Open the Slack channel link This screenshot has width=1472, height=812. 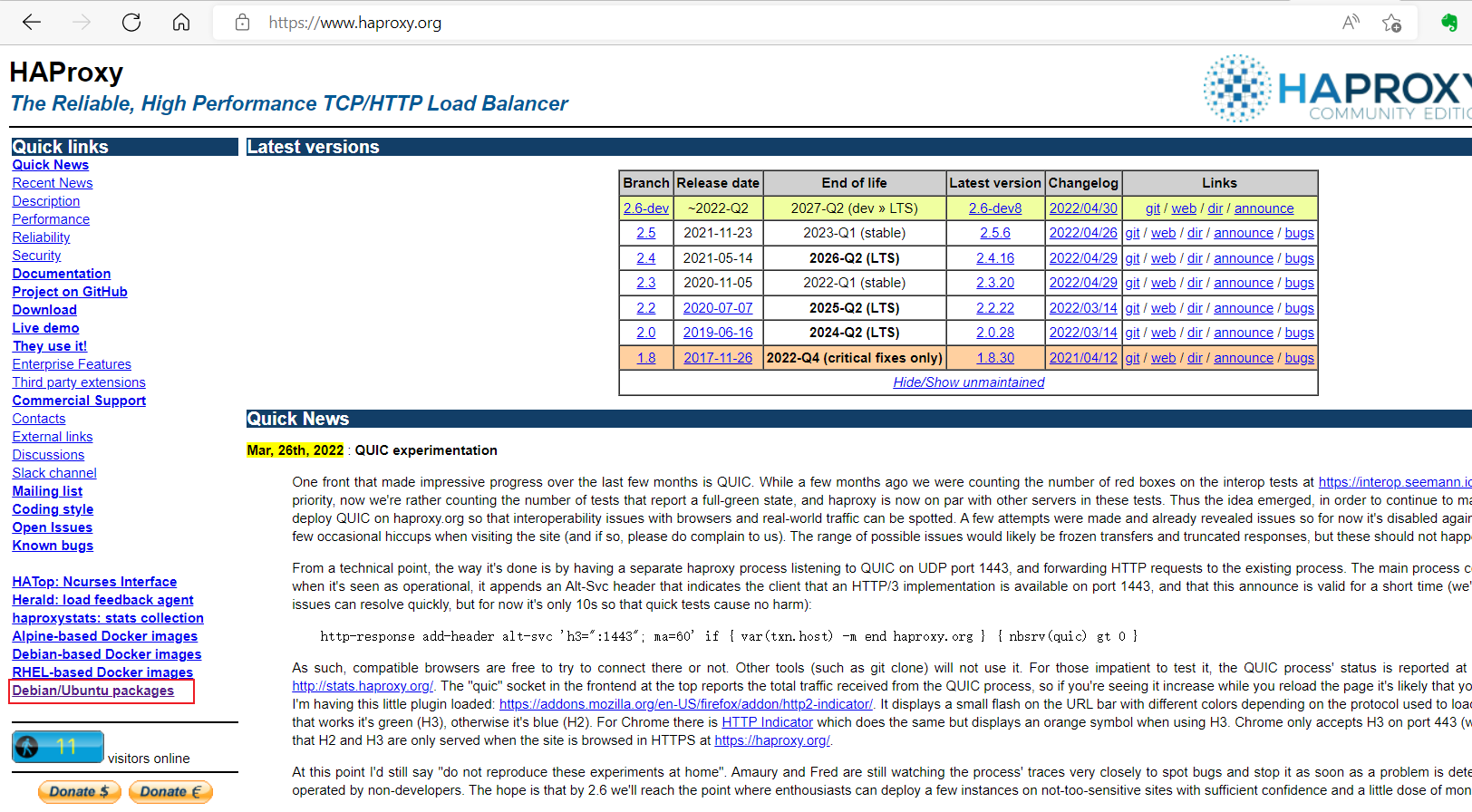point(54,473)
